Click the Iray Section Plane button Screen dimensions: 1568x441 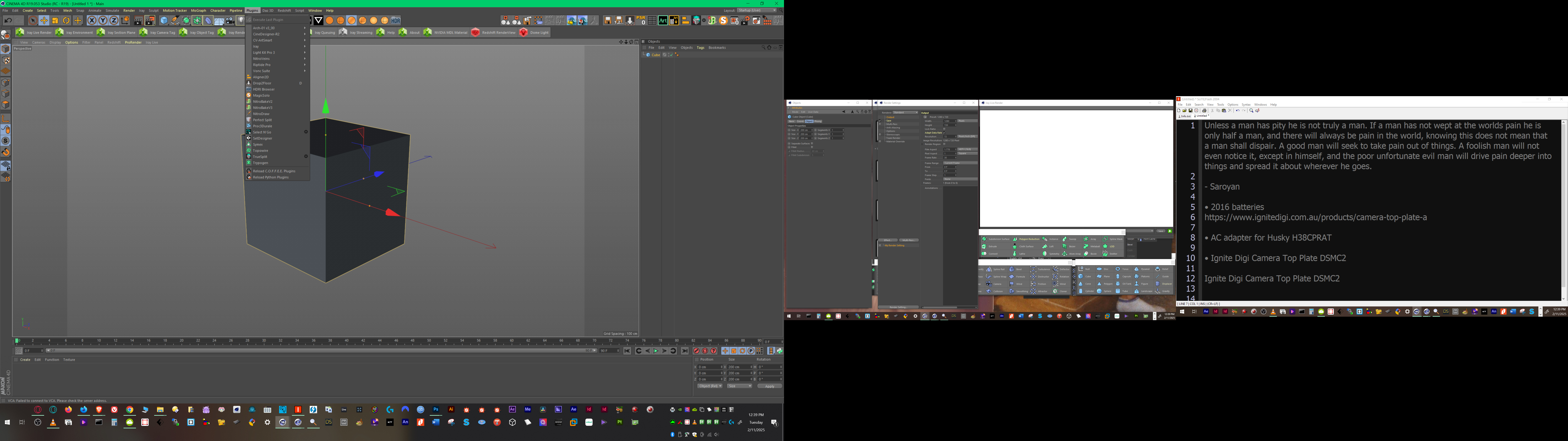[x=116, y=32]
